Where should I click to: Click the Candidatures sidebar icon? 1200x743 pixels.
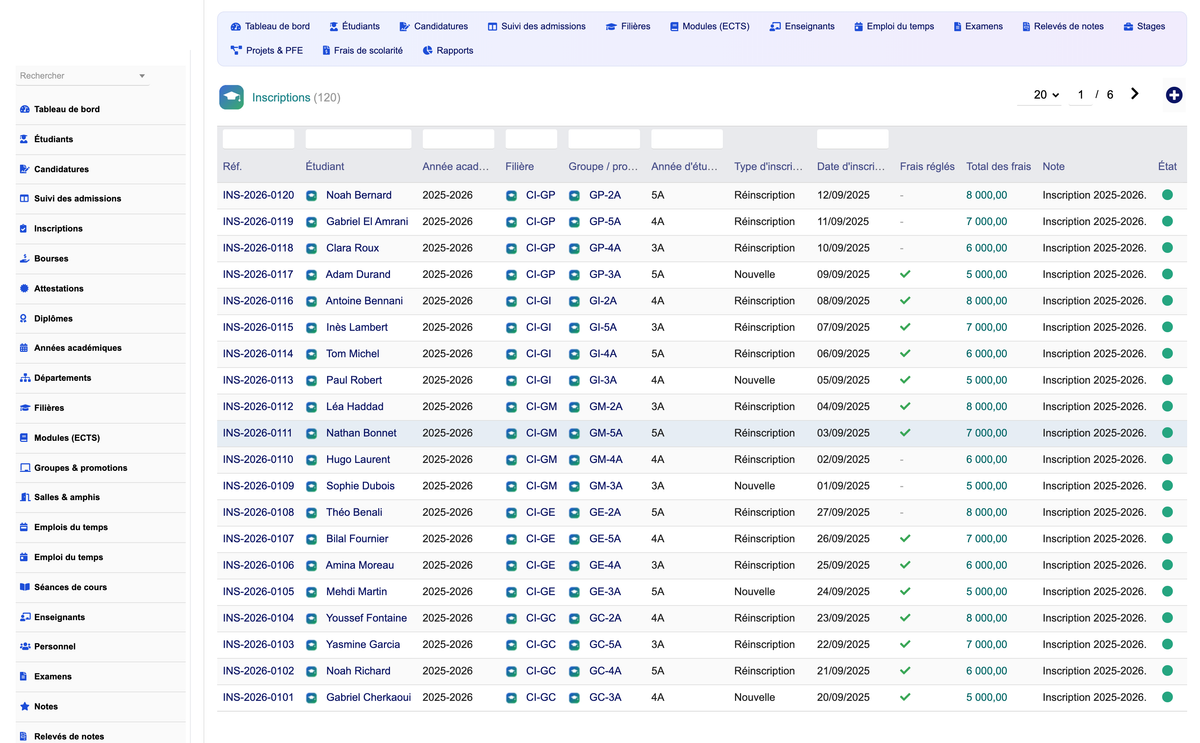tap(24, 169)
